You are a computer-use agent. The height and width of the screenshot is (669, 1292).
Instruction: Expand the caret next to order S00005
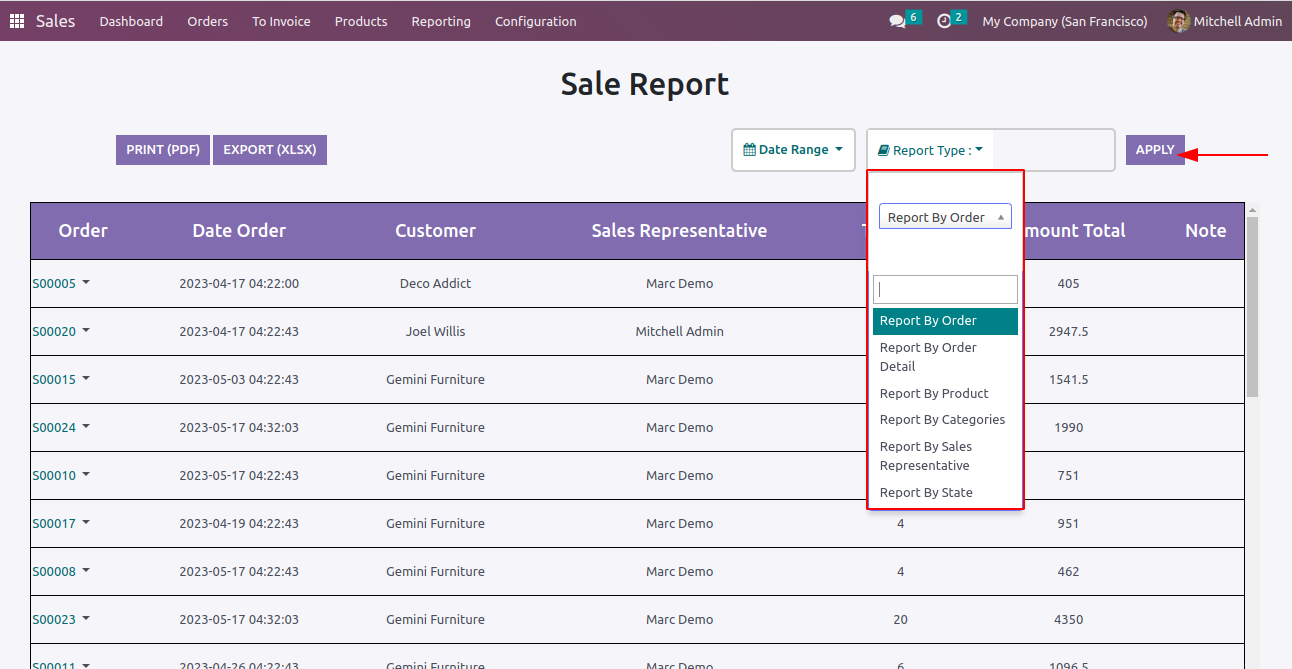86,283
